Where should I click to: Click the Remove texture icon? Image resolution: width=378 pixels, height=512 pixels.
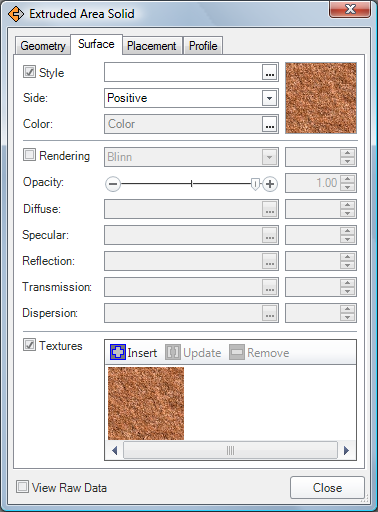pos(237,352)
